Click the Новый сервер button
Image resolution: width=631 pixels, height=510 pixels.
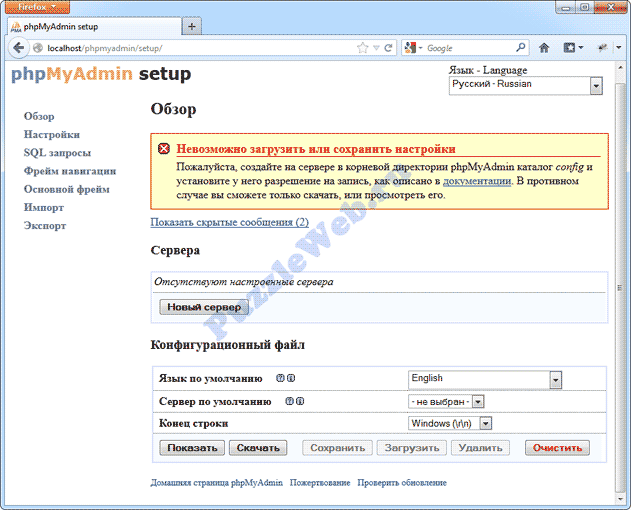[x=204, y=307]
